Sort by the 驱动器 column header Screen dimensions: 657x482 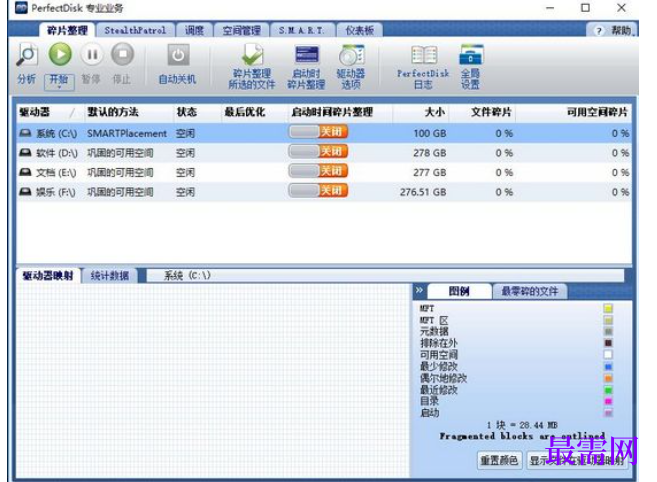tap(50, 112)
